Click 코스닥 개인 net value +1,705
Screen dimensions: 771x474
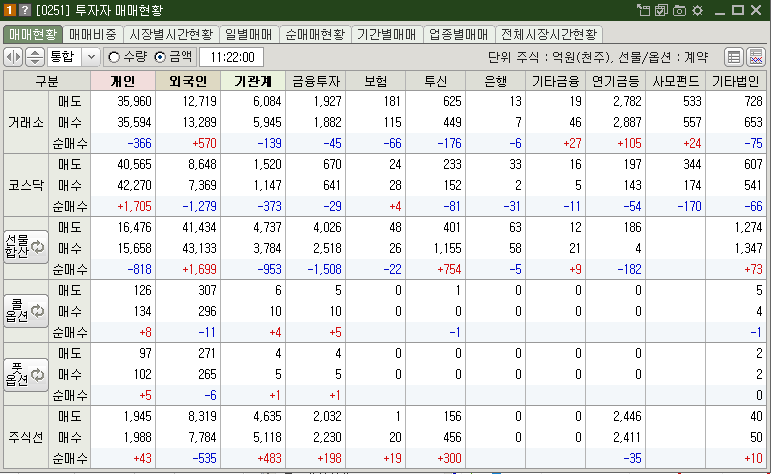[134, 207]
